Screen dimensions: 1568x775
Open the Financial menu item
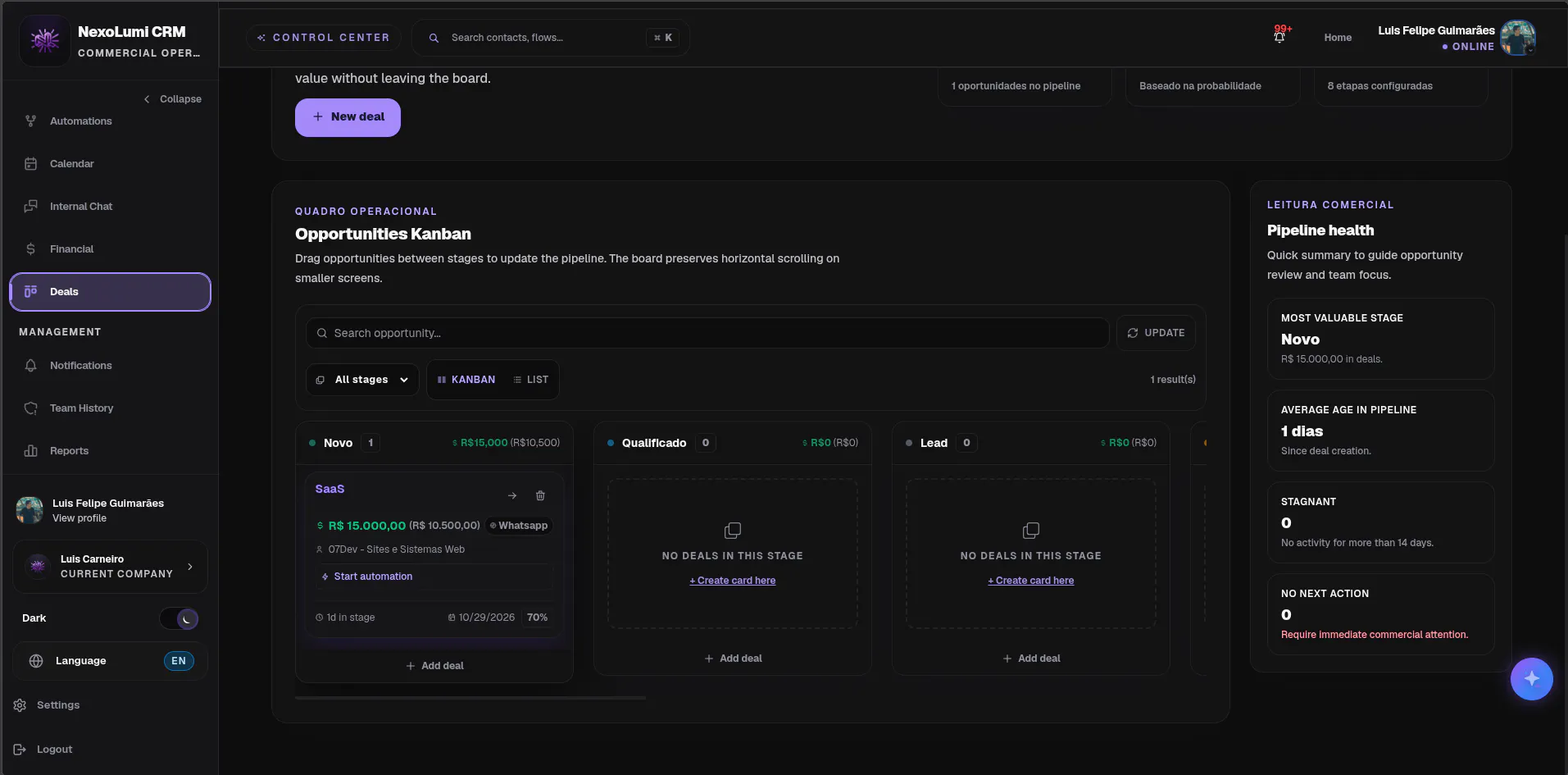click(x=110, y=249)
